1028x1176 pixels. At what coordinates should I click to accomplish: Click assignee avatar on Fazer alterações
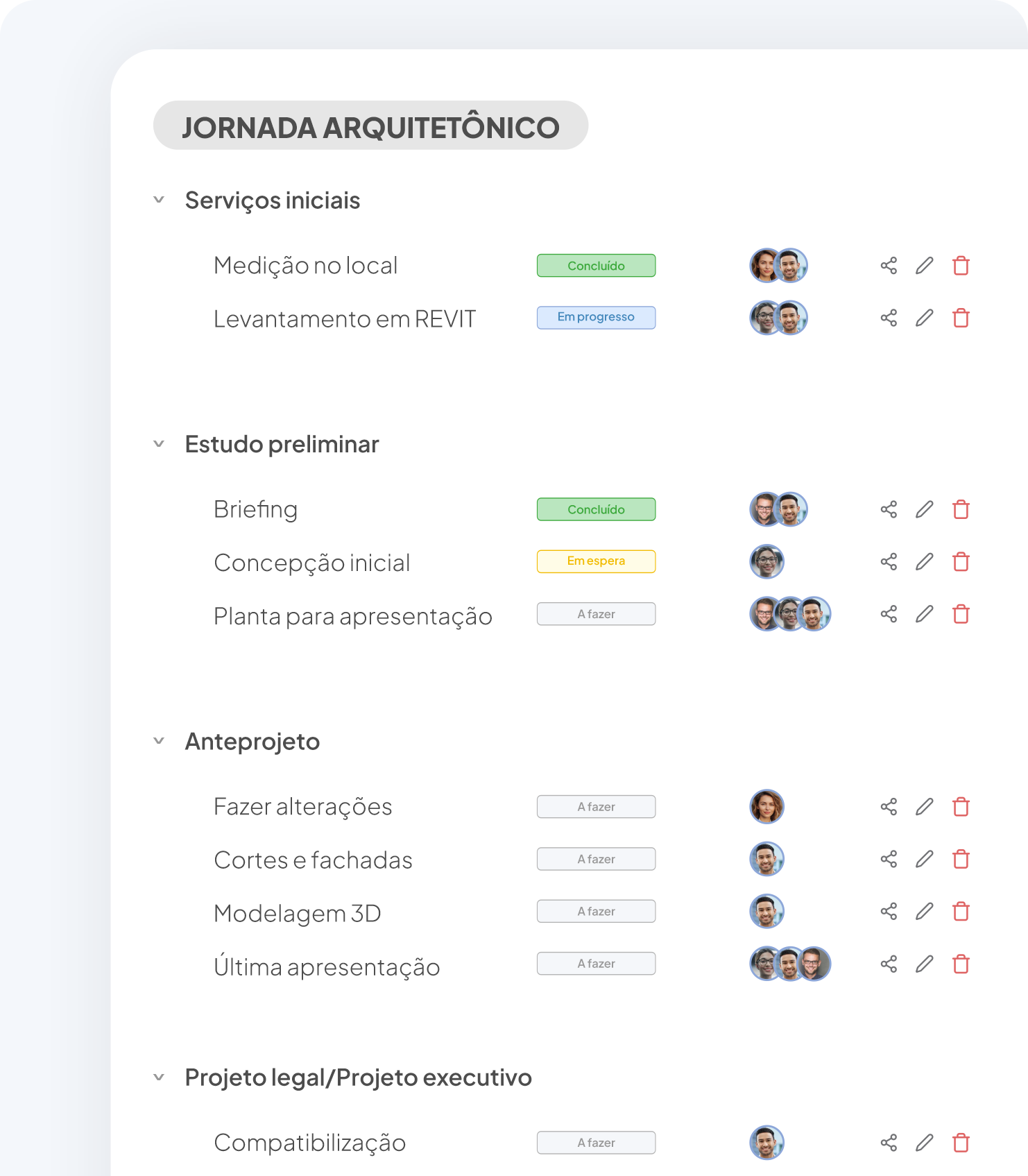(766, 807)
